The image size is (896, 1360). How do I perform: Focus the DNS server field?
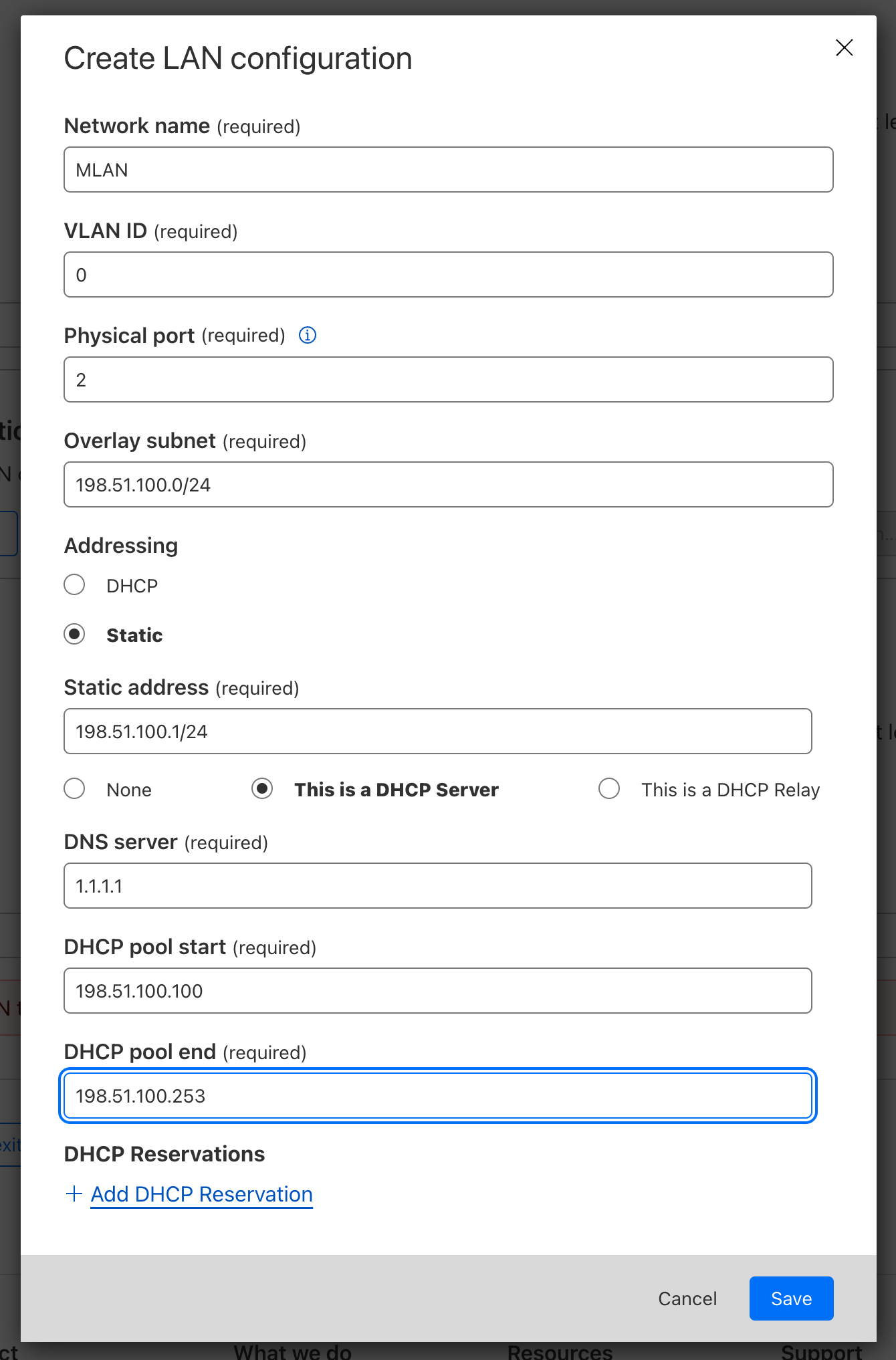click(x=437, y=886)
